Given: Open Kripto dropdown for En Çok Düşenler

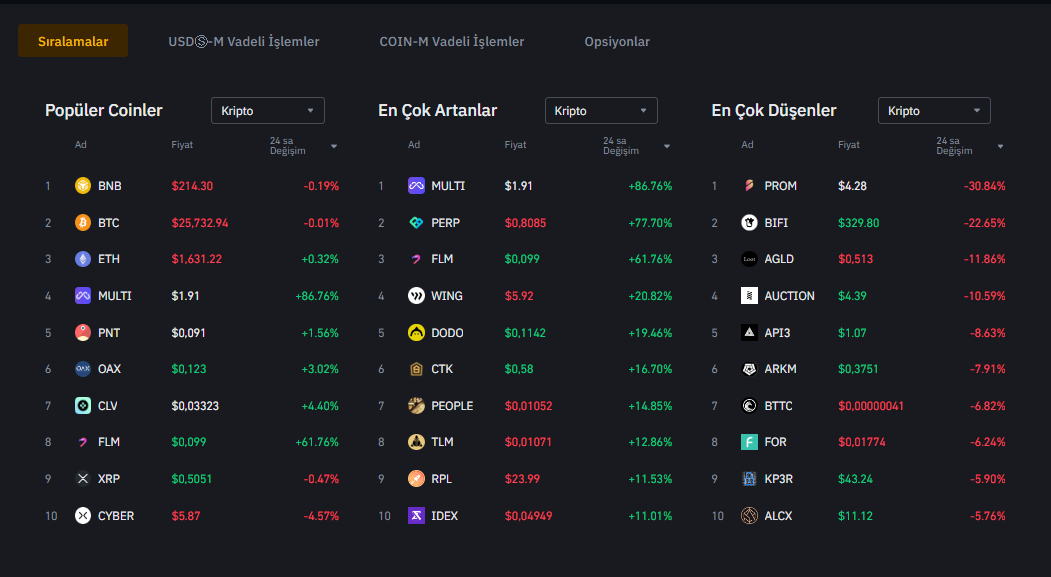Looking at the screenshot, I should click(934, 111).
